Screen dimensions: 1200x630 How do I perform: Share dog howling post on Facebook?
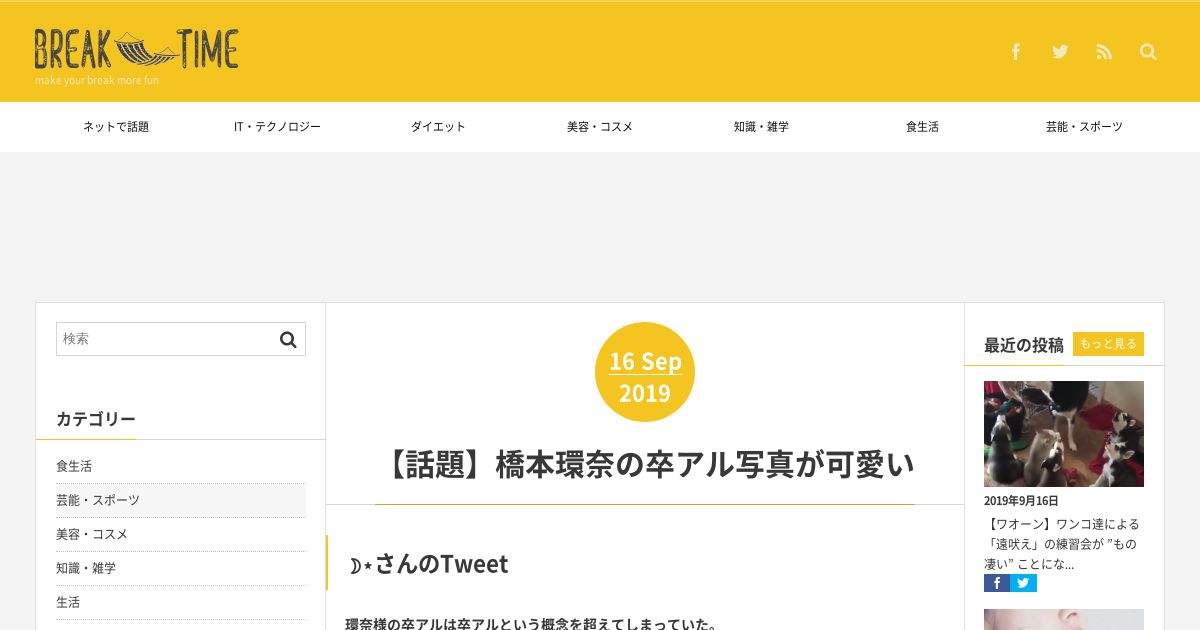point(997,583)
